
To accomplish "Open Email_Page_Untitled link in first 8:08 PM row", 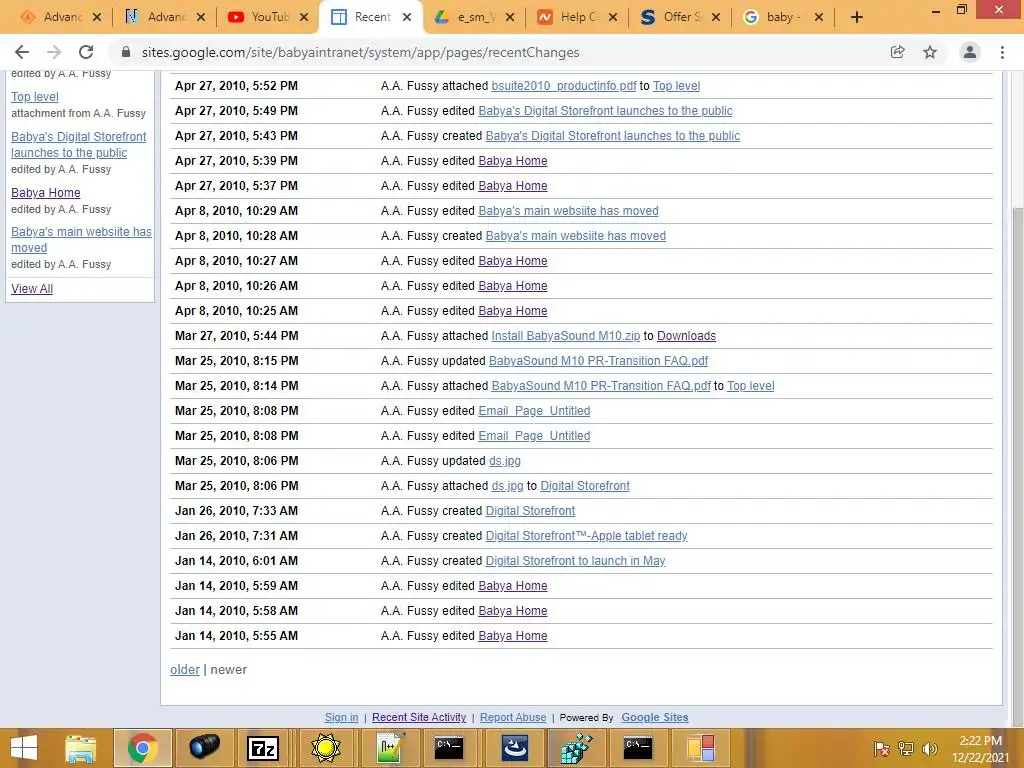I will coord(534,411).
